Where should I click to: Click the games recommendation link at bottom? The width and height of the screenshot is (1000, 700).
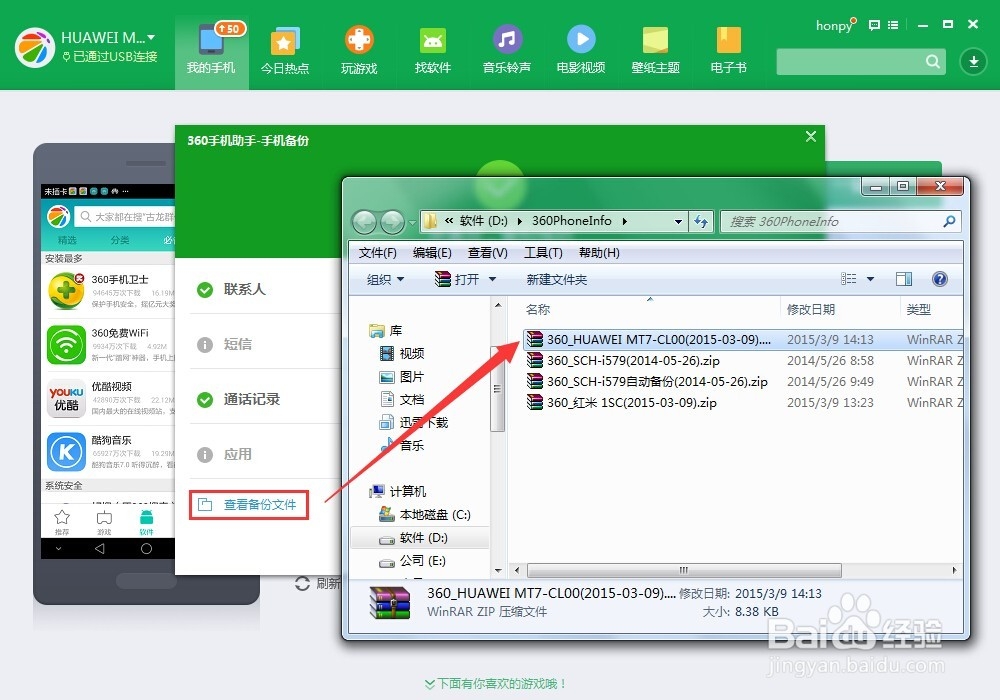click(x=496, y=683)
